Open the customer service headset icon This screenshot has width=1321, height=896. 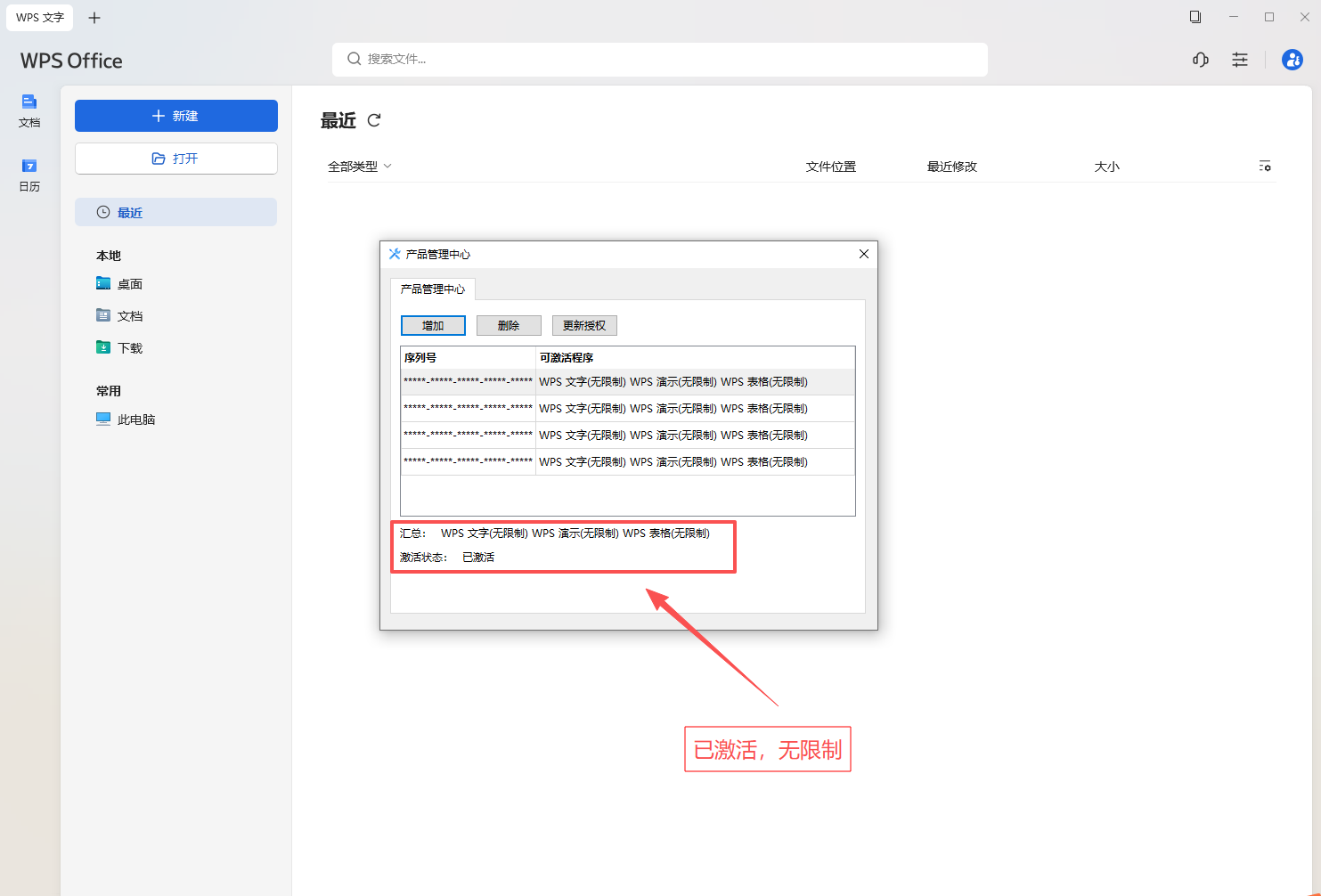1200,60
